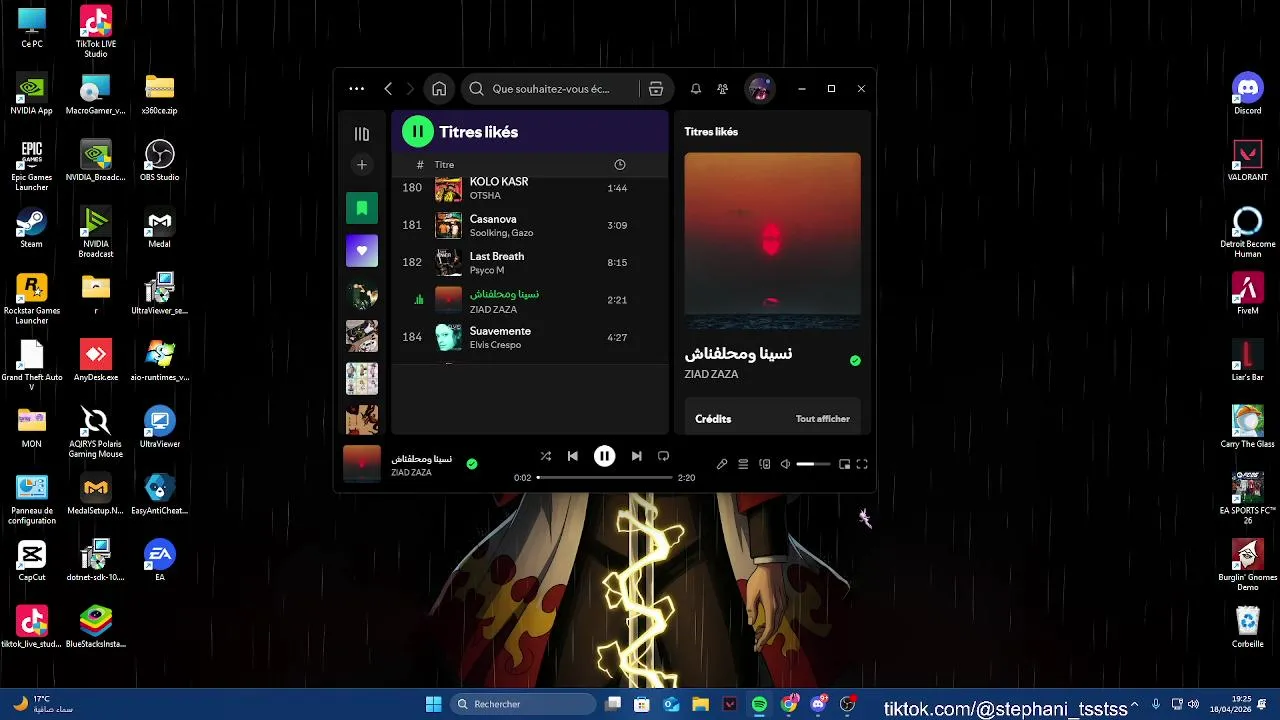Click ZIAD ZAZA in the now-playing panel

(711, 374)
